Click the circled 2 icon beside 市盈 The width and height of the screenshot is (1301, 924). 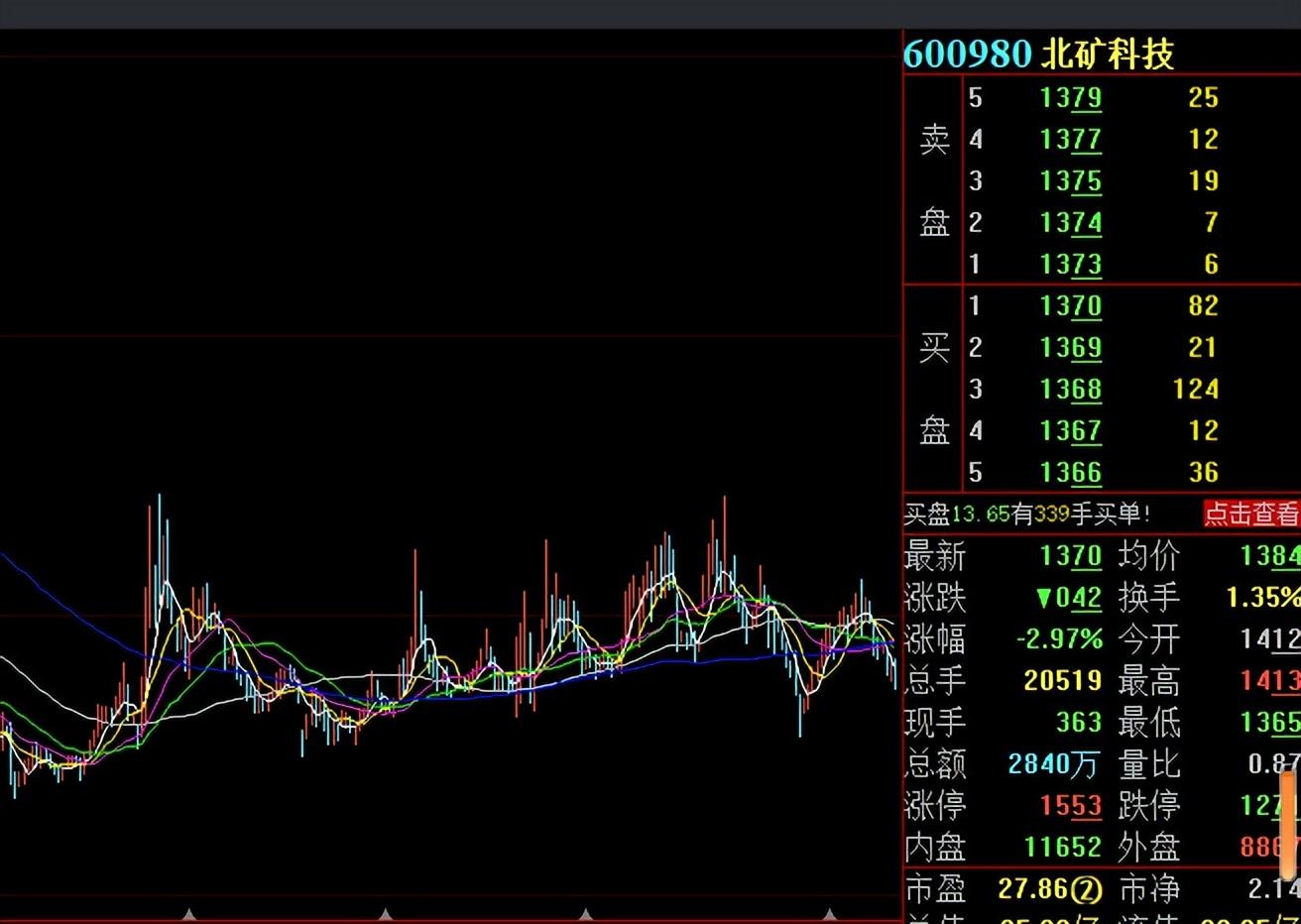pyautogui.click(x=1089, y=890)
